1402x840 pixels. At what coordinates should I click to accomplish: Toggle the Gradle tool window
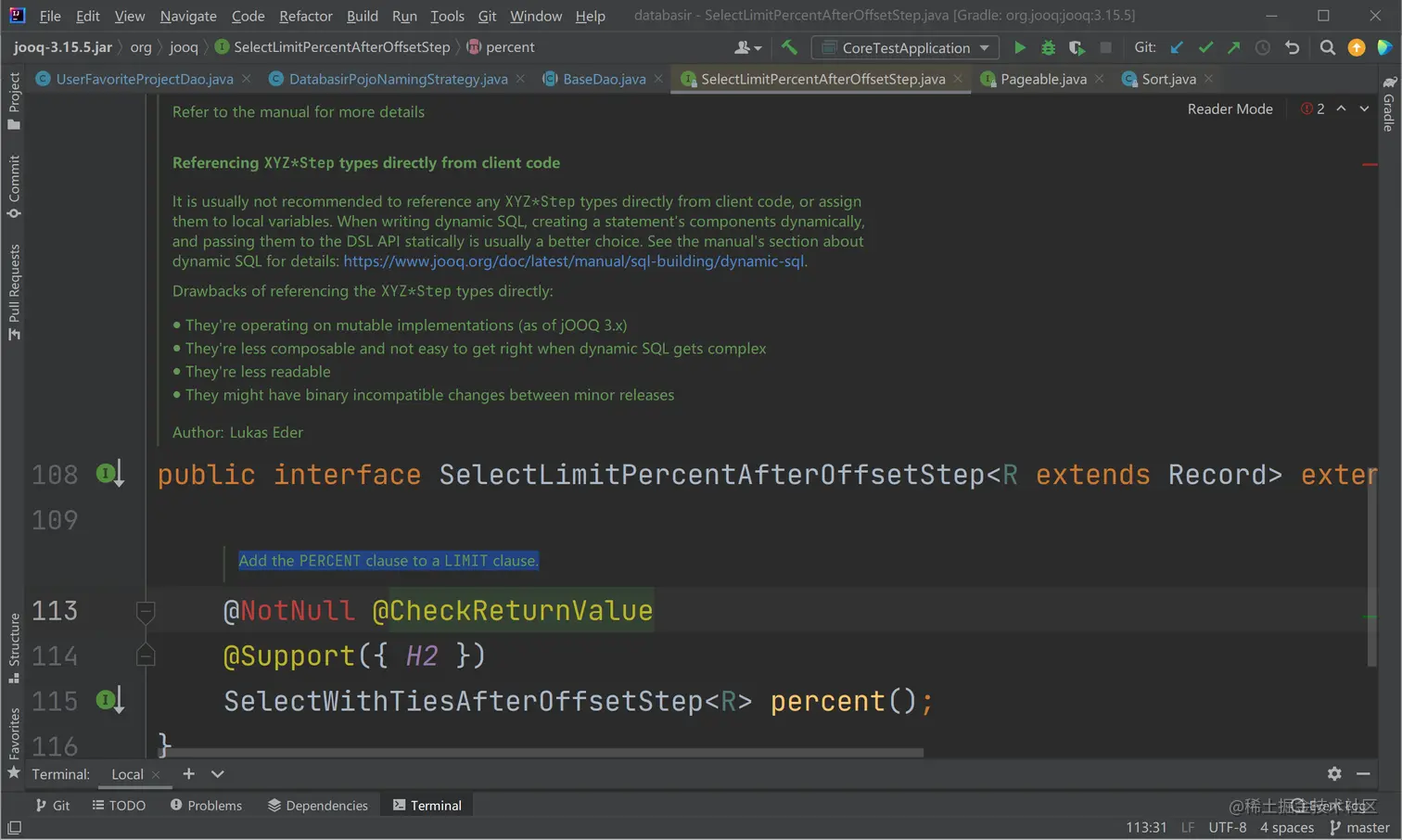(1389, 104)
